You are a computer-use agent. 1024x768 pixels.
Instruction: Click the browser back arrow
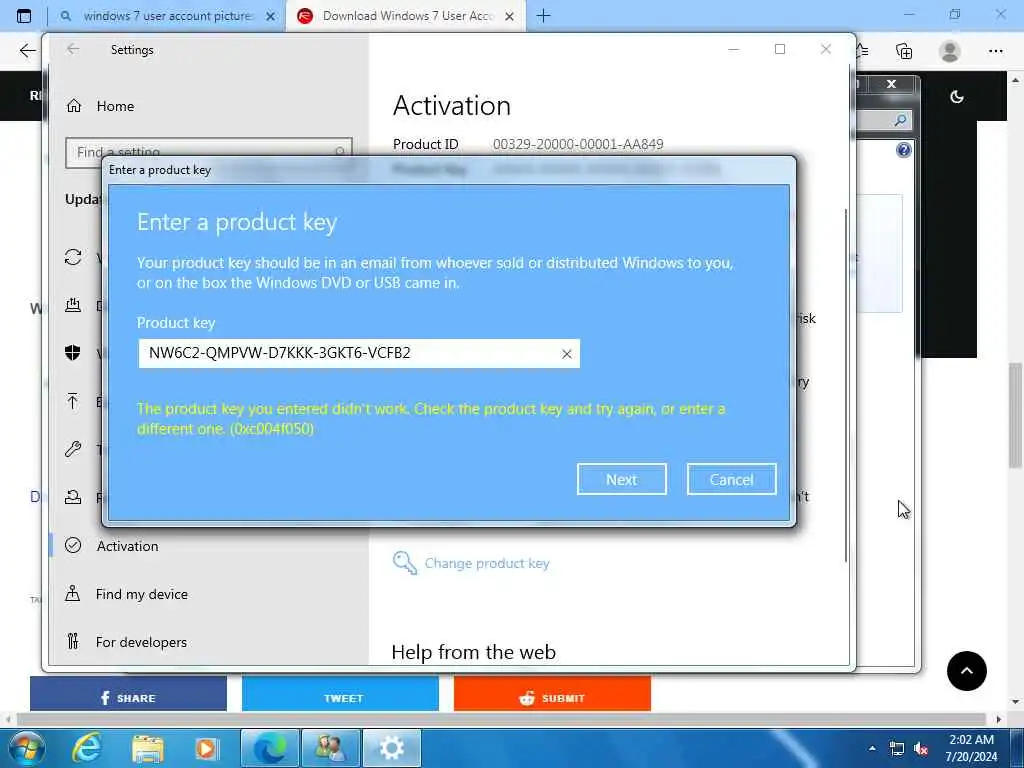tap(27, 51)
